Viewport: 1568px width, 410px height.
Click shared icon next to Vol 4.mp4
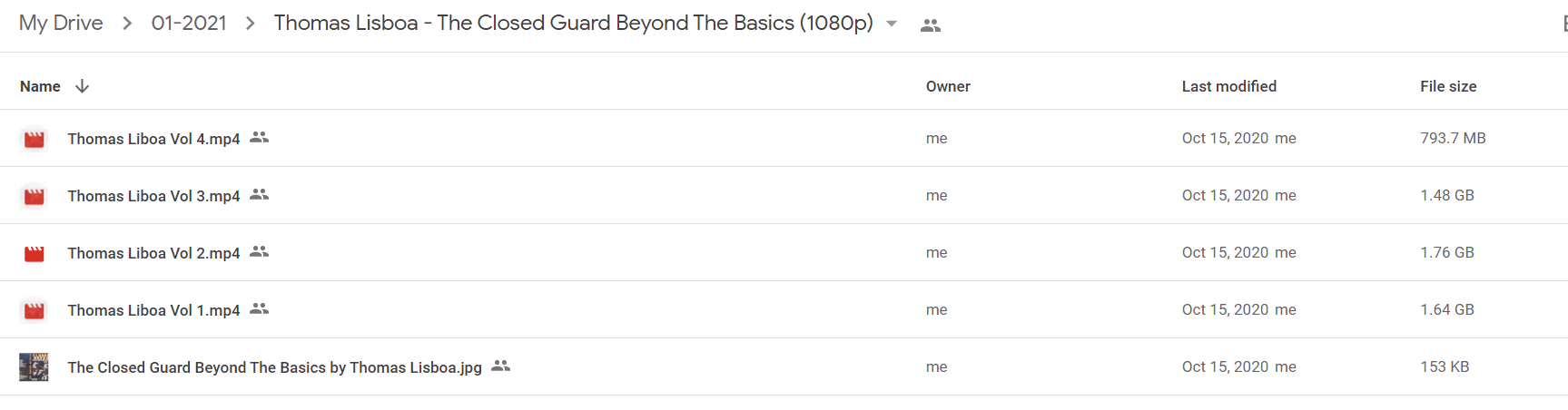[x=259, y=137]
